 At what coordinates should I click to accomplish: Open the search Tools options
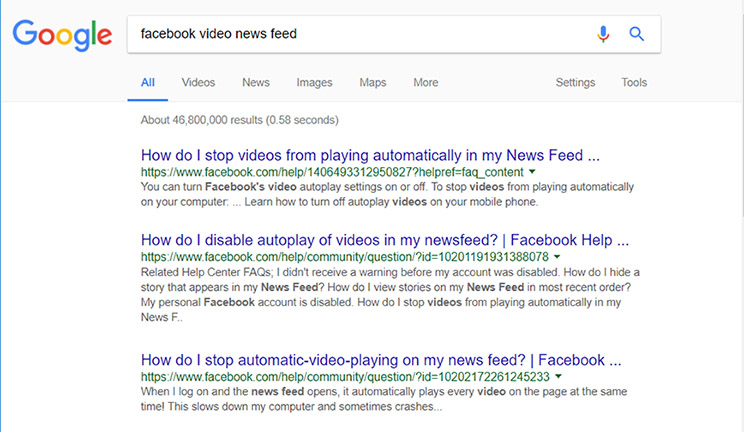[634, 83]
